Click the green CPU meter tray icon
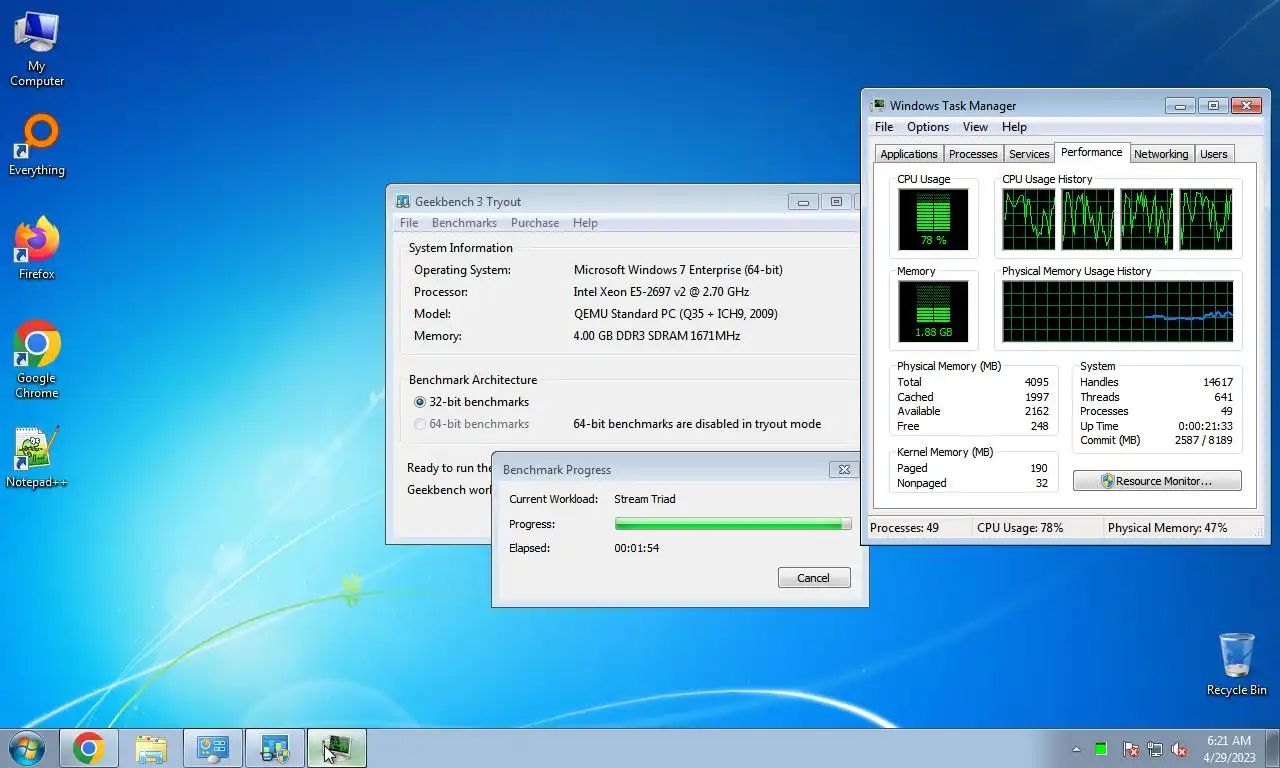1280x768 pixels. [x=1101, y=749]
